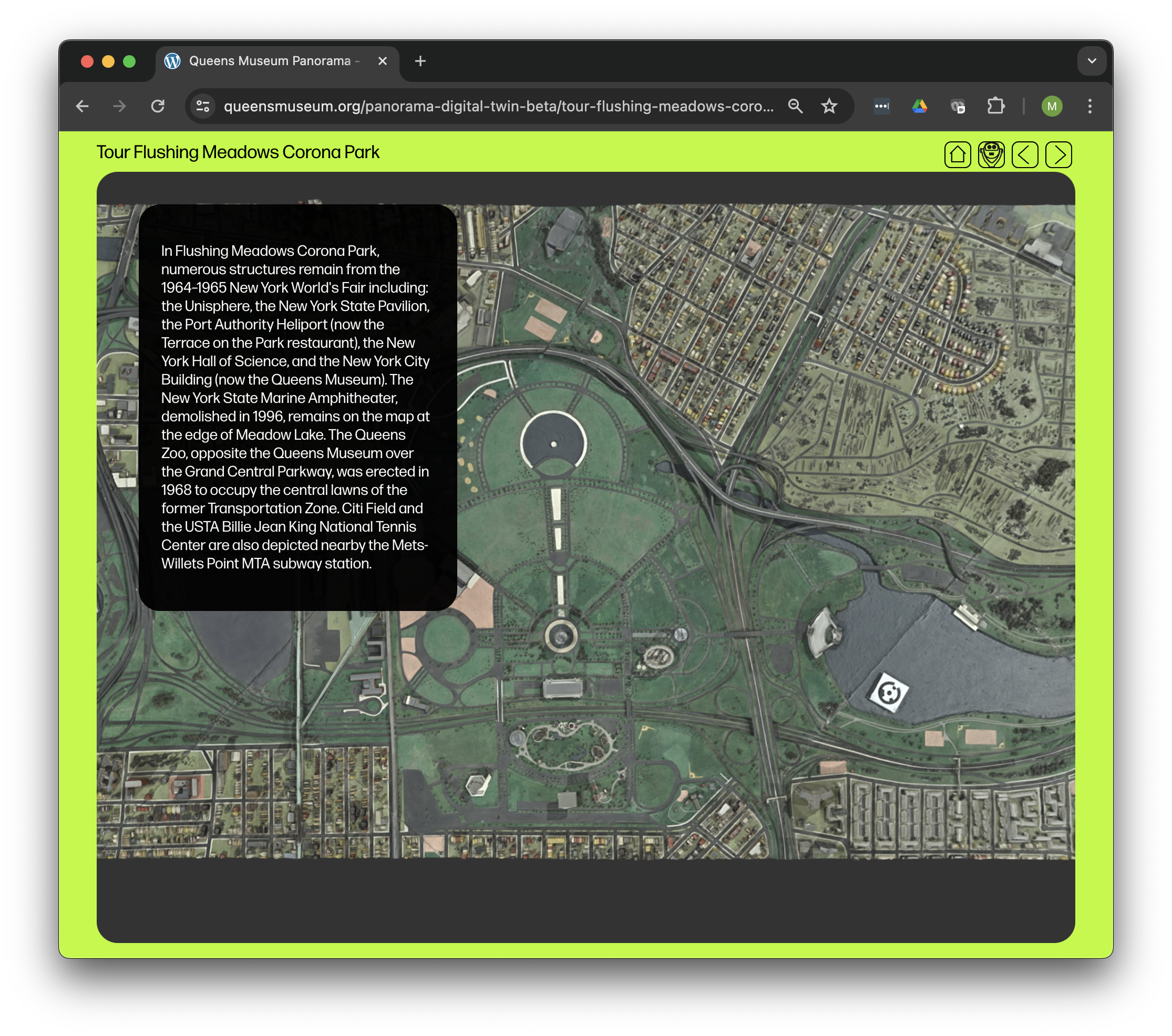Close the Queens Museum Panorama tab

383,61
